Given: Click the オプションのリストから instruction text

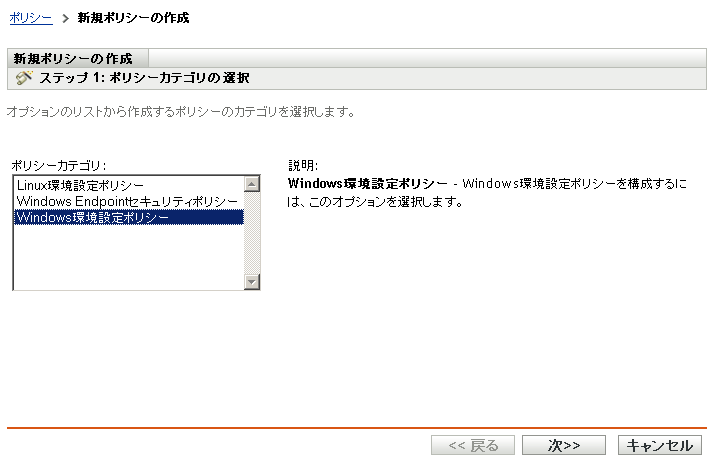Looking at the screenshot, I should pyautogui.click(x=181, y=112).
